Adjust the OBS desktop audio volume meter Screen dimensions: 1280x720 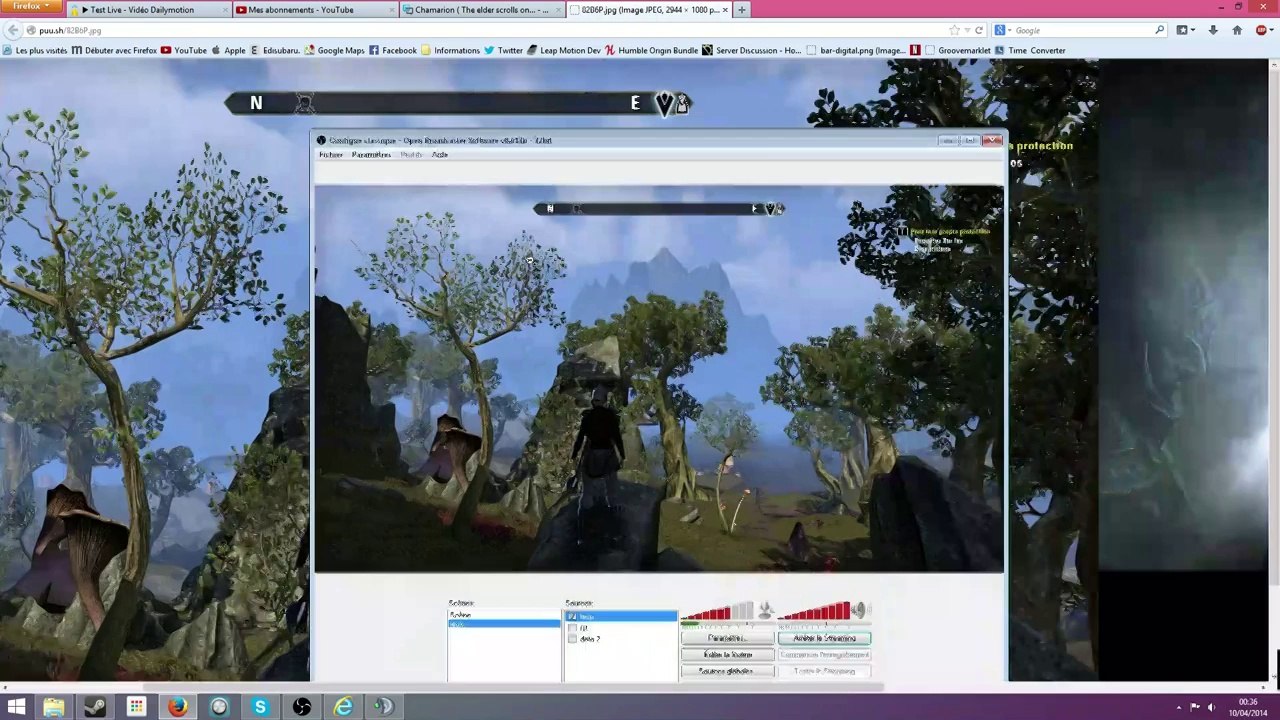pyautogui.click(x=814, y=612)
